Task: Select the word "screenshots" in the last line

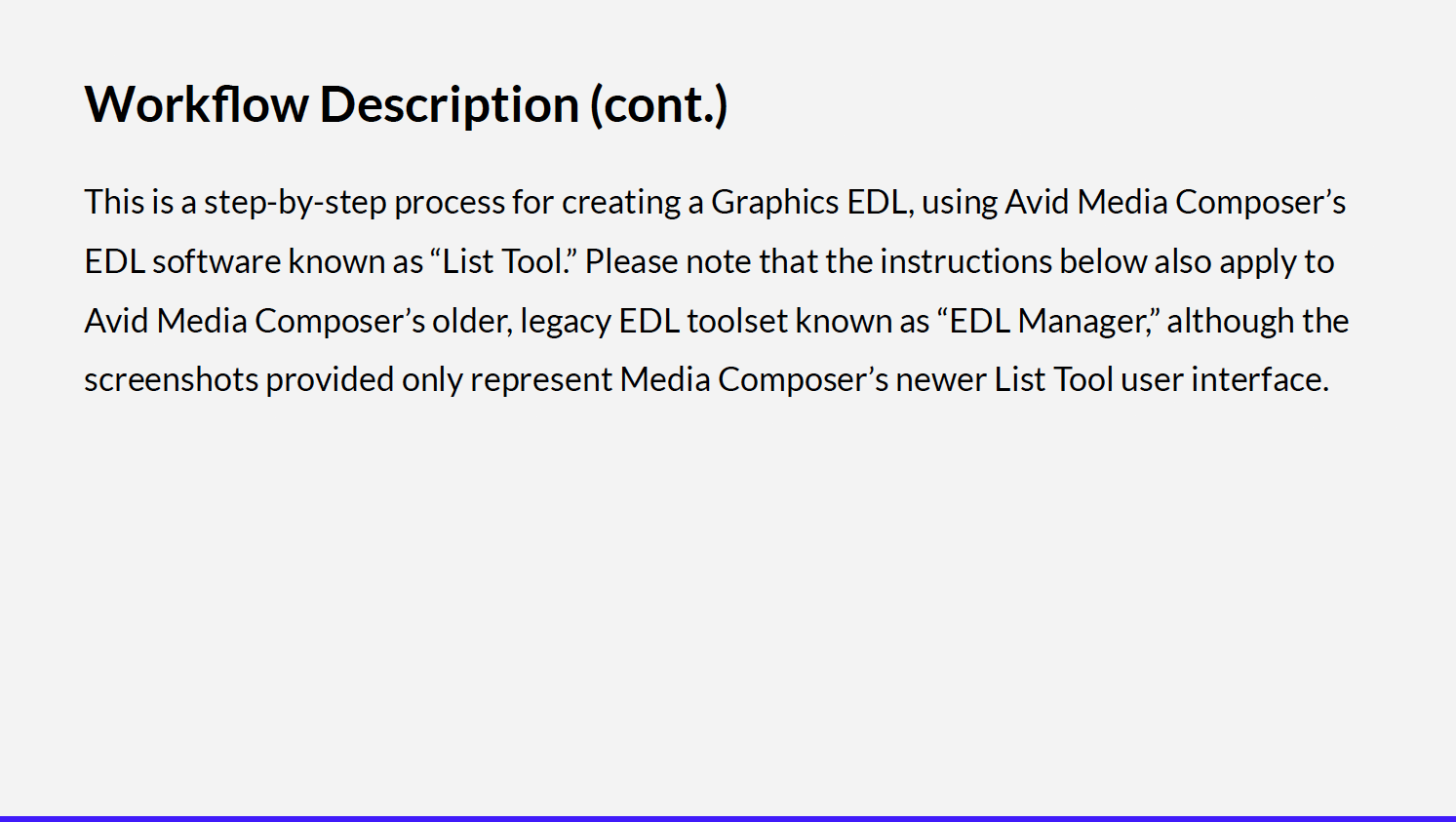Action: (171, 379)
